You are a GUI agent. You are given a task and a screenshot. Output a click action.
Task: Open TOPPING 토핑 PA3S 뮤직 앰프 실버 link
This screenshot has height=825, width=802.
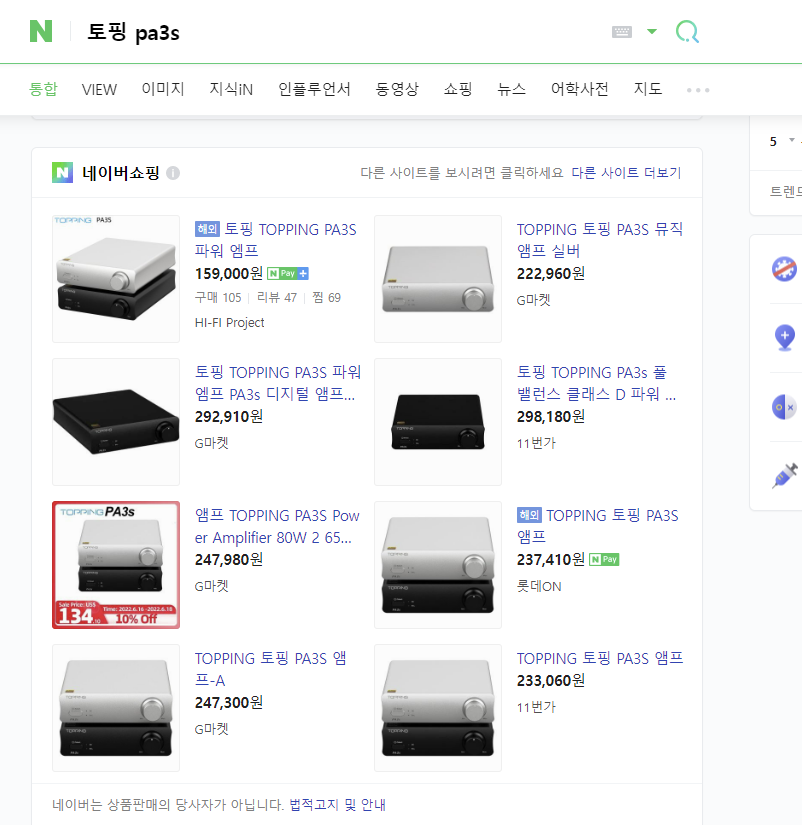point(600,240)
